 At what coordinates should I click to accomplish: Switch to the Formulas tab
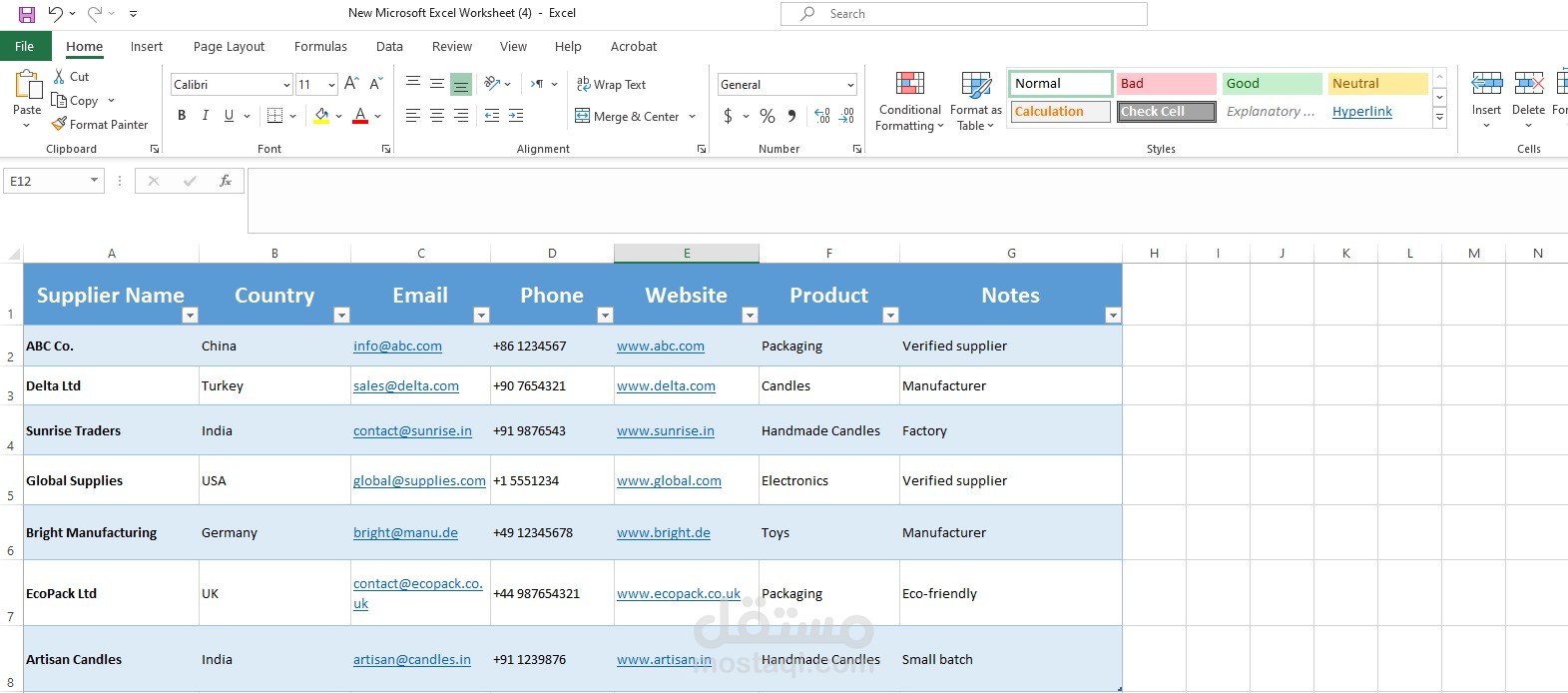pyautogui.click(x=320, y=46)
